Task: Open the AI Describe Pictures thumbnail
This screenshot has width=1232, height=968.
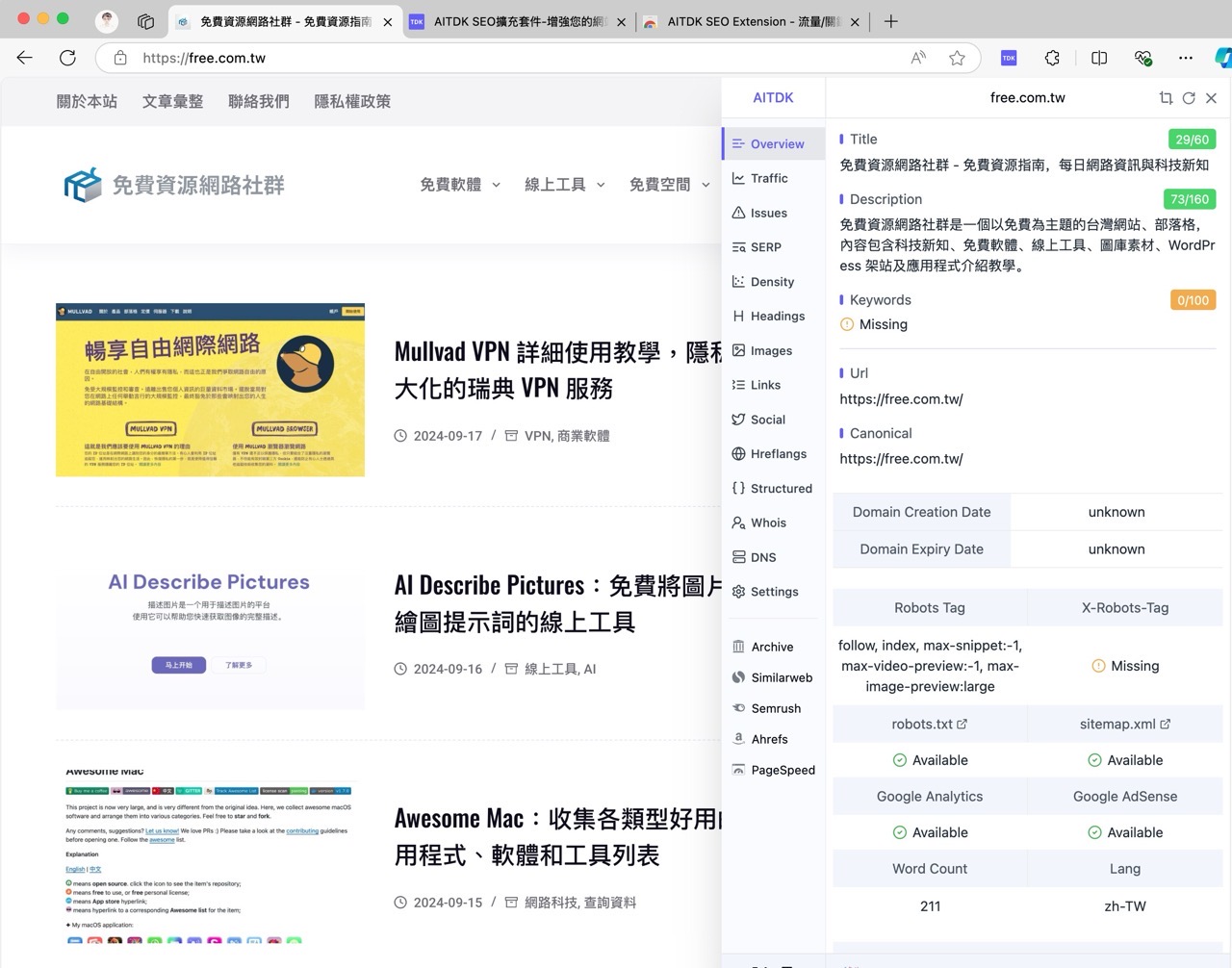Action: [x=210, y=624]
